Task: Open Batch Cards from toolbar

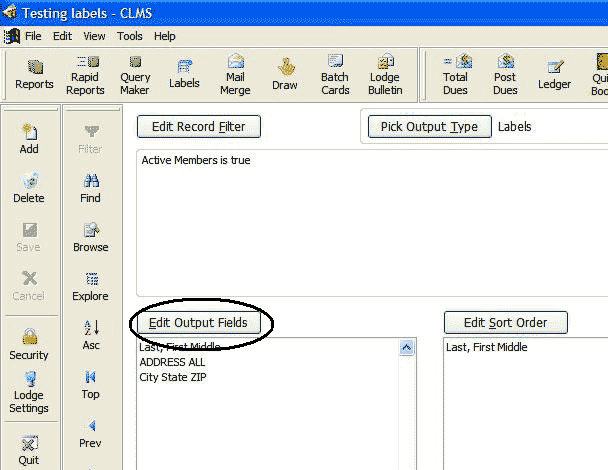Action: point(335,75)
